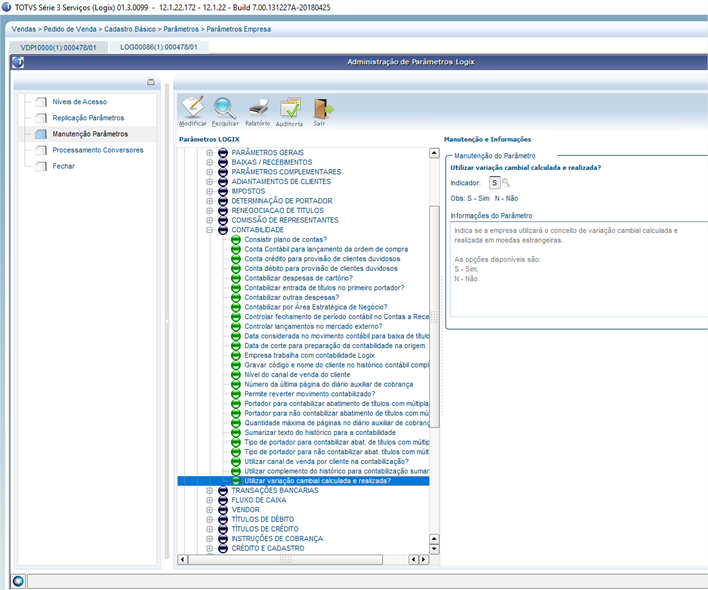Click Parâmetros breadcrumb link
This screenshot has height=590, width=708.
point(181,29)
